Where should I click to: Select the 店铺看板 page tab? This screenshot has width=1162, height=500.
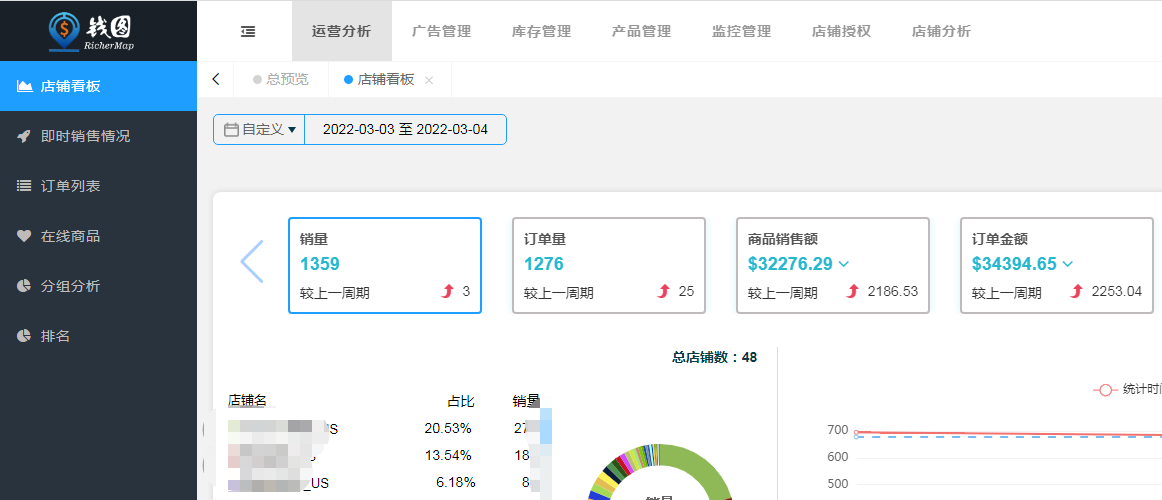coord(386,79)
